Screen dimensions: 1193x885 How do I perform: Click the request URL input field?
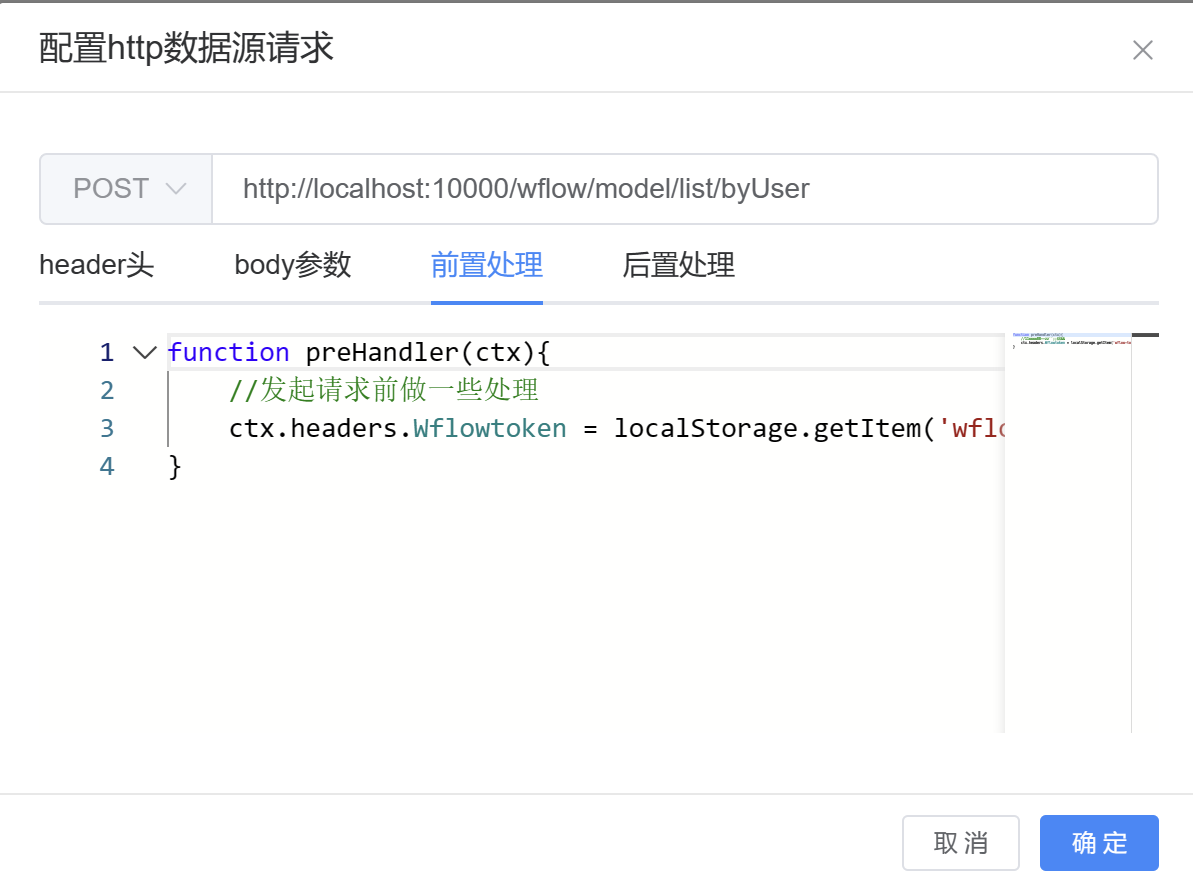pyautogui.click(x=685, y=189)
